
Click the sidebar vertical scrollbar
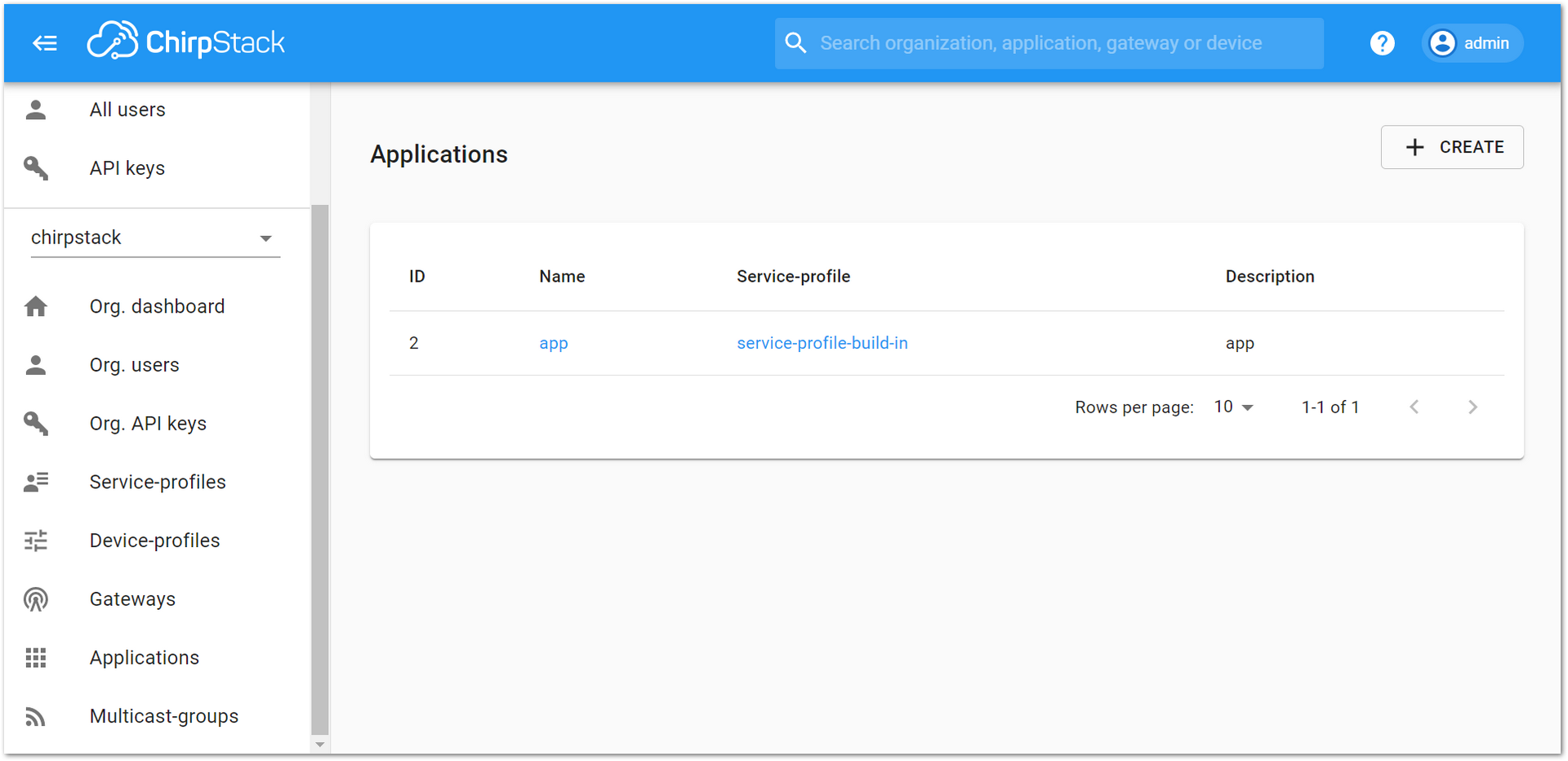click(320, 470)
